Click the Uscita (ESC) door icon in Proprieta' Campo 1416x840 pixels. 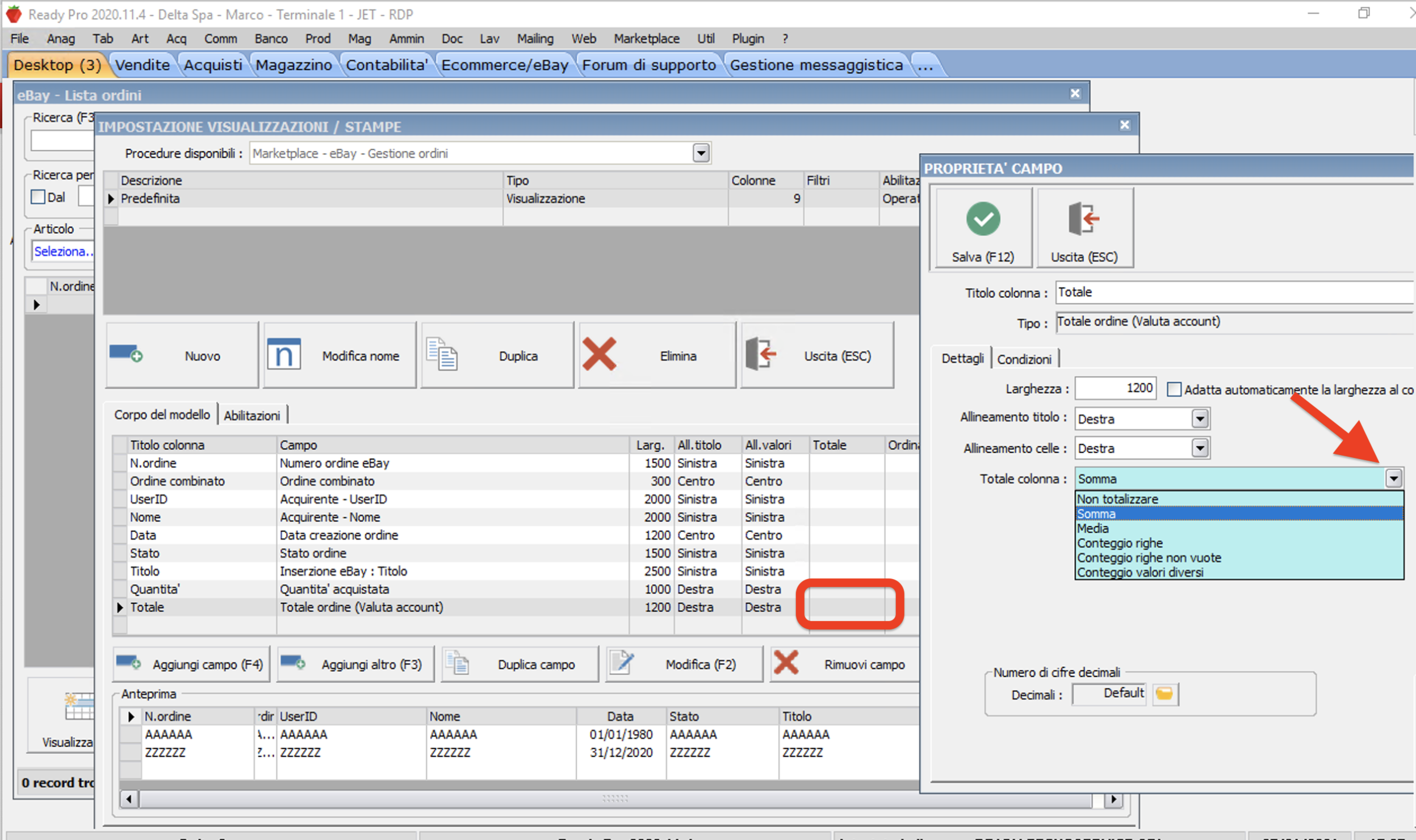pos(1083,219)
